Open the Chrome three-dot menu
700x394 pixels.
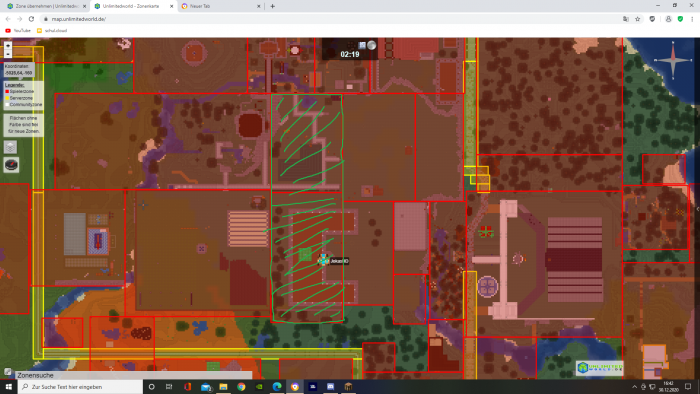tap(692, 19)
